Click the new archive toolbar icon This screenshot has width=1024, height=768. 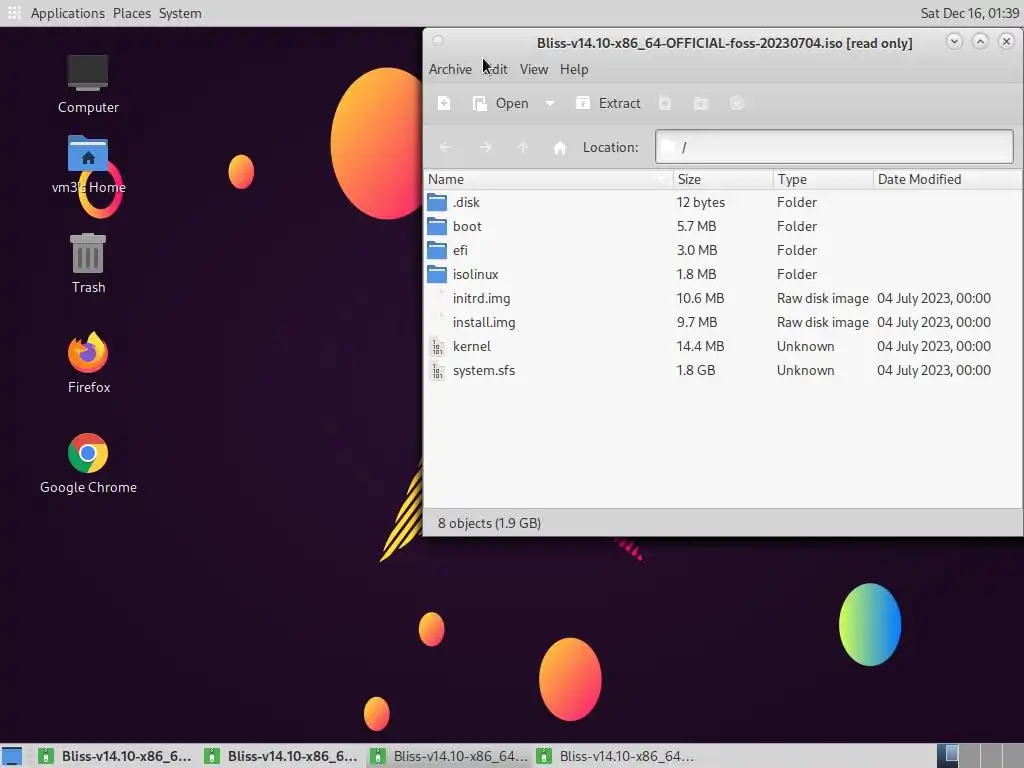[444, 103]
